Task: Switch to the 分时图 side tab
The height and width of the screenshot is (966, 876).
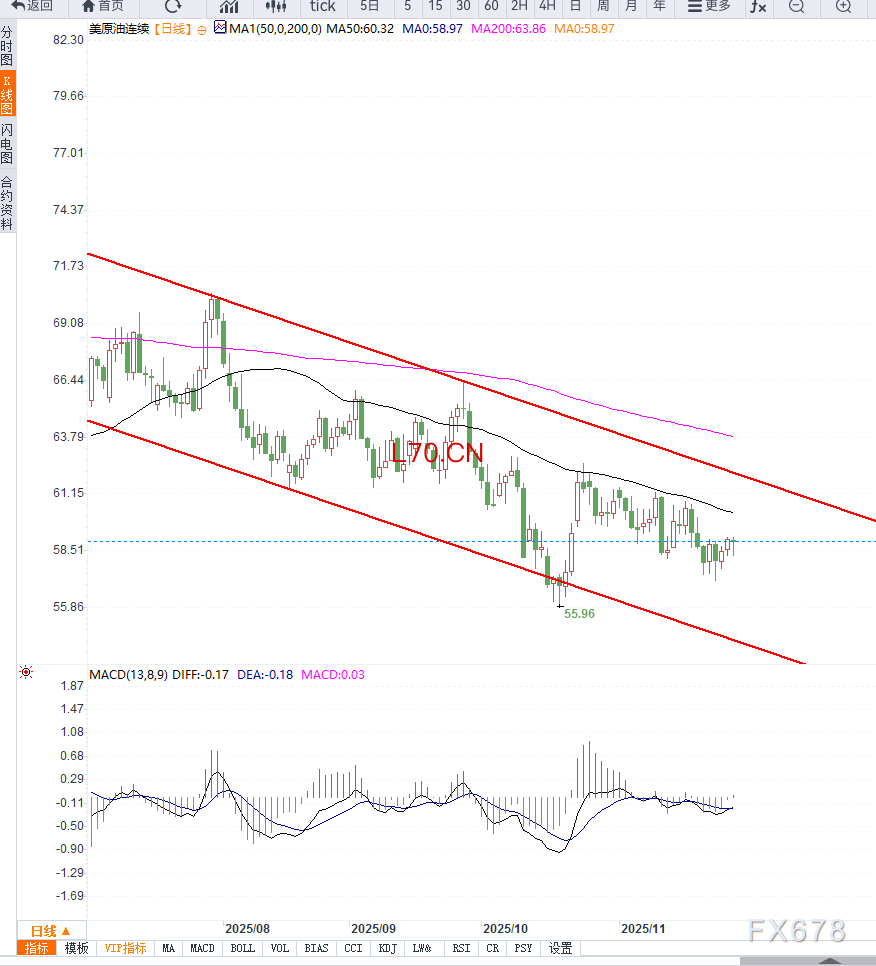Action: coord(7,47)
